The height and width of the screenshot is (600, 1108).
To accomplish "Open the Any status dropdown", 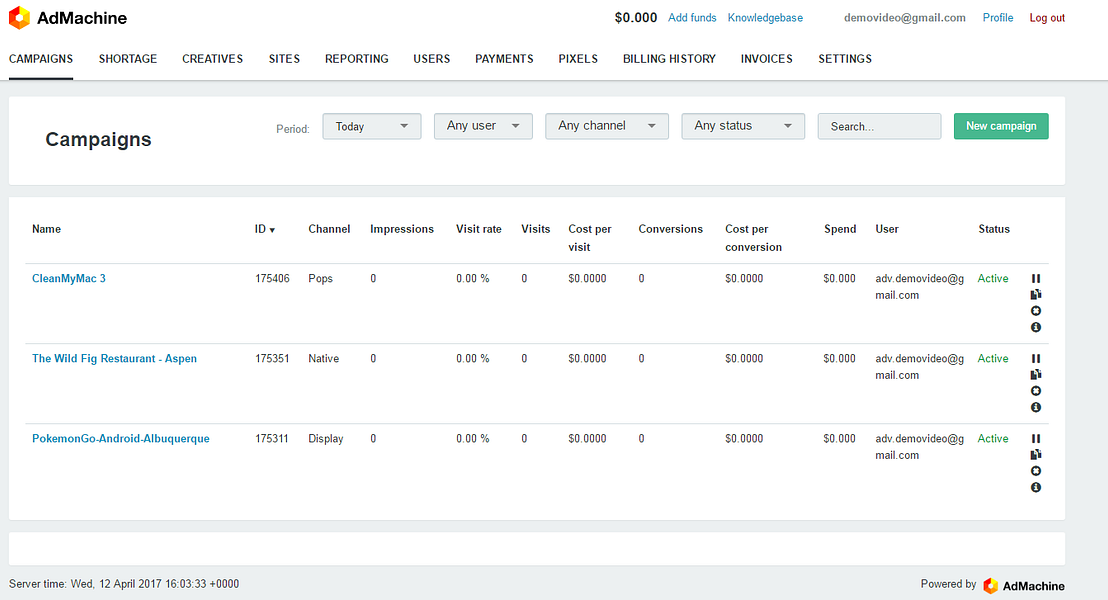I will click(743, 126).
